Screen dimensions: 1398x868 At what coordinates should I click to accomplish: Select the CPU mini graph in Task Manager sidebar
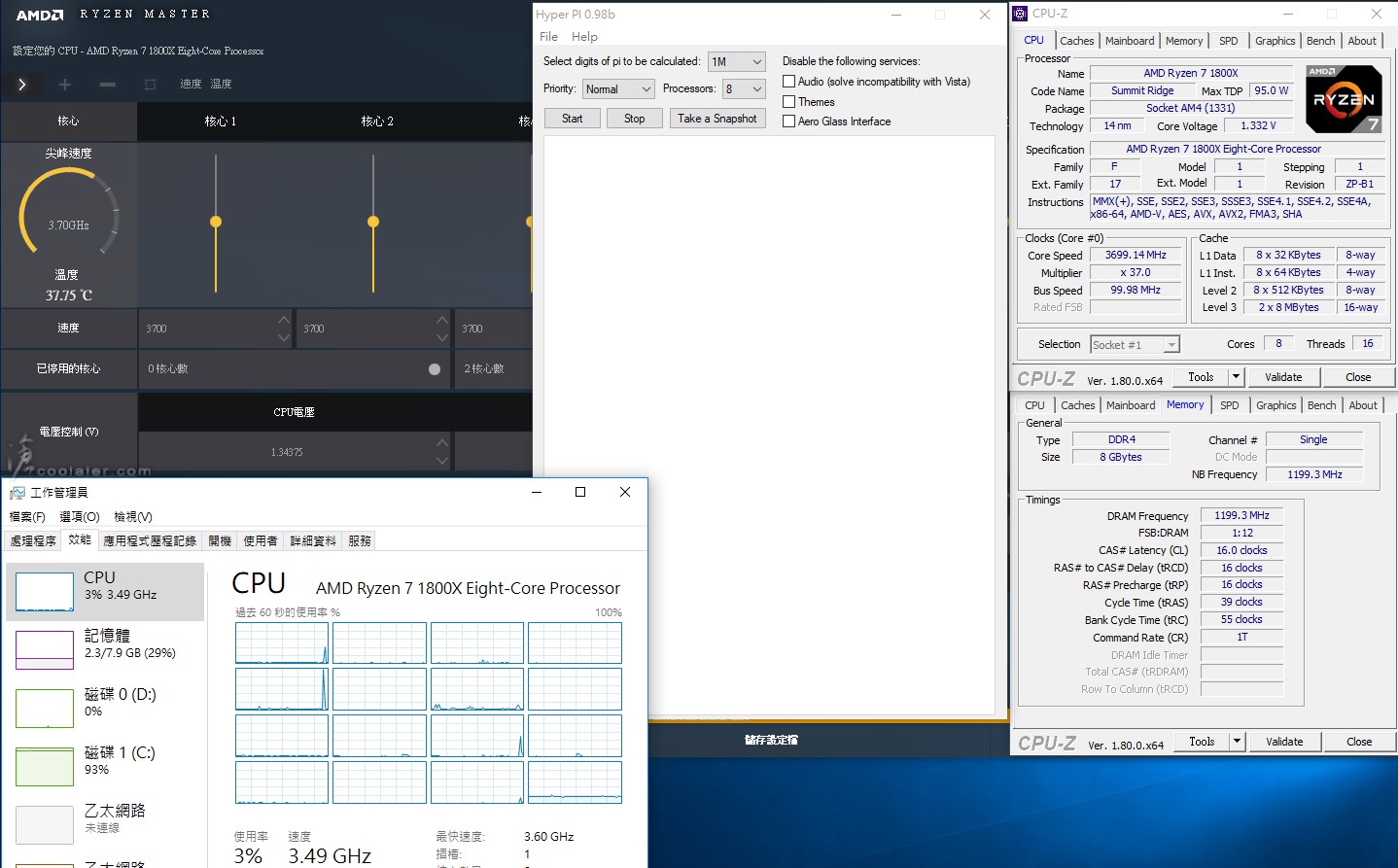tap(45, 591)
